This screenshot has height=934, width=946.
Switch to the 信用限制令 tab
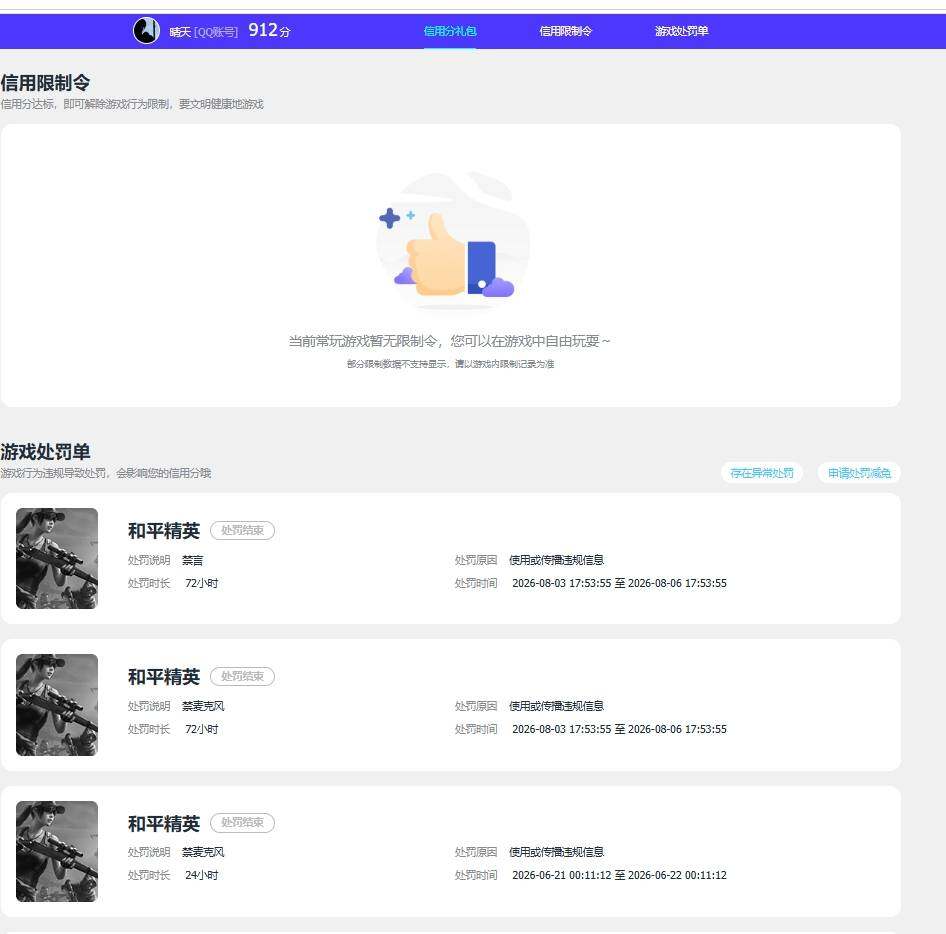click(565, 31)
